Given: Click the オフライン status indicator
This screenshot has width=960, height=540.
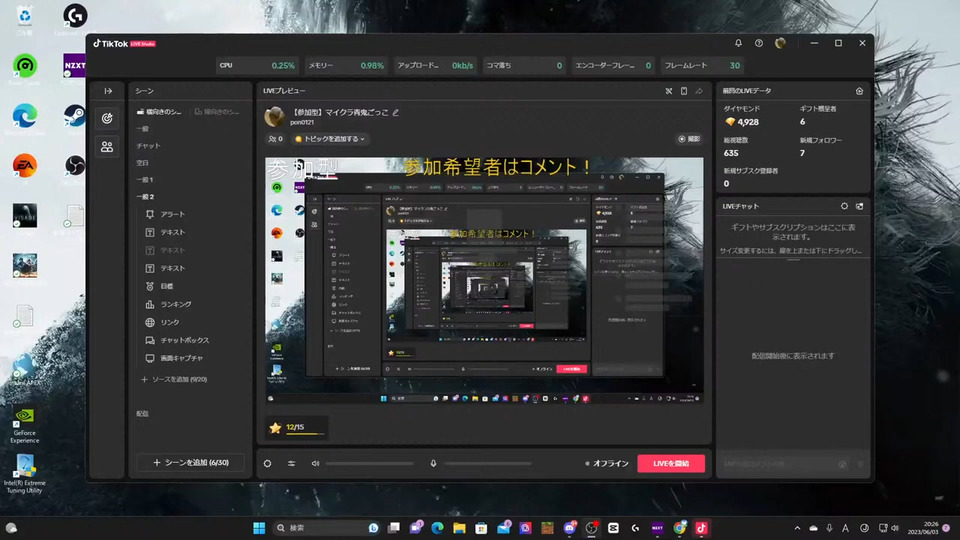Looking at the screenshot, I should point(607,463).
